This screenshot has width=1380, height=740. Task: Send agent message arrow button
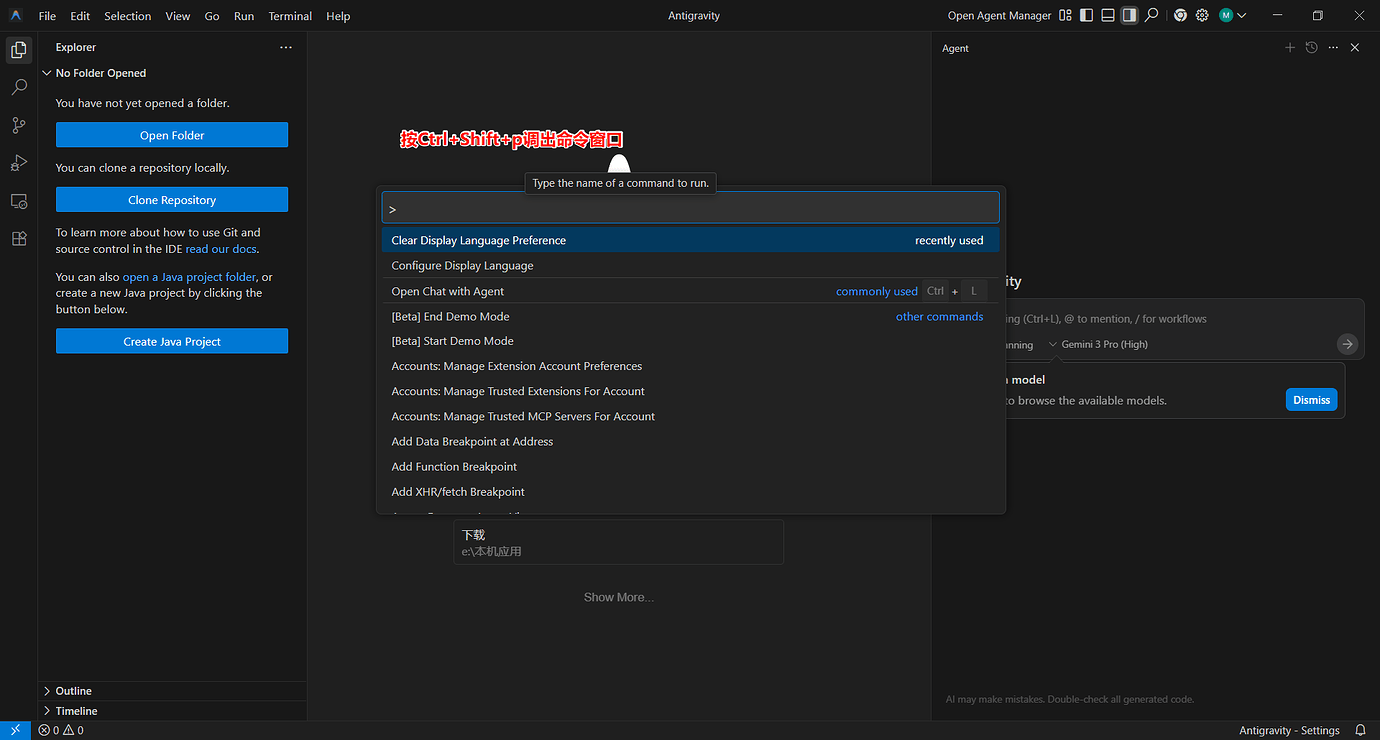click(1348, 344)
